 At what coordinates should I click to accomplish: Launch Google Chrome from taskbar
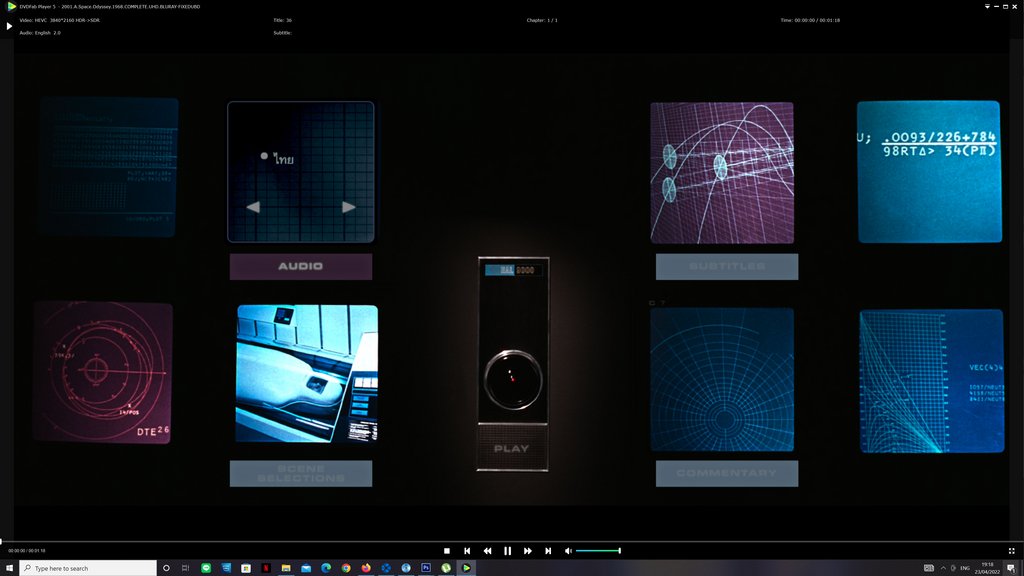(345, 568)
